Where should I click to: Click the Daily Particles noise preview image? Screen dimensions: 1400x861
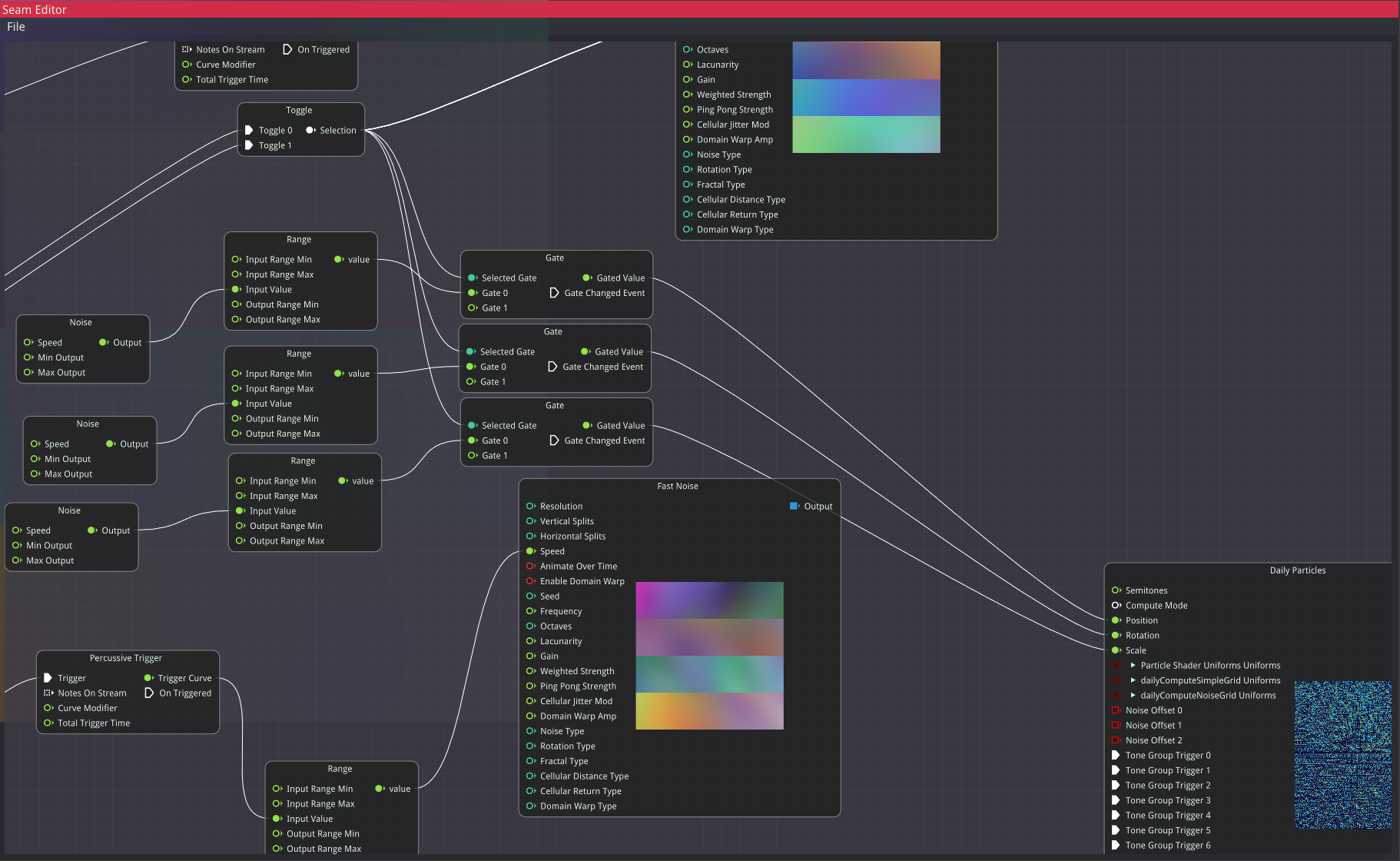tap(1342, 754)
